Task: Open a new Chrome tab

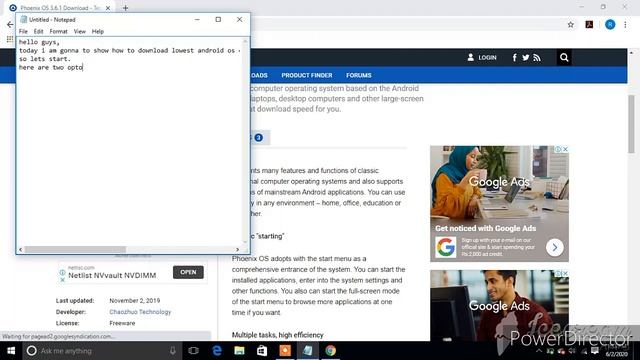Action: (x=125, y=8)
